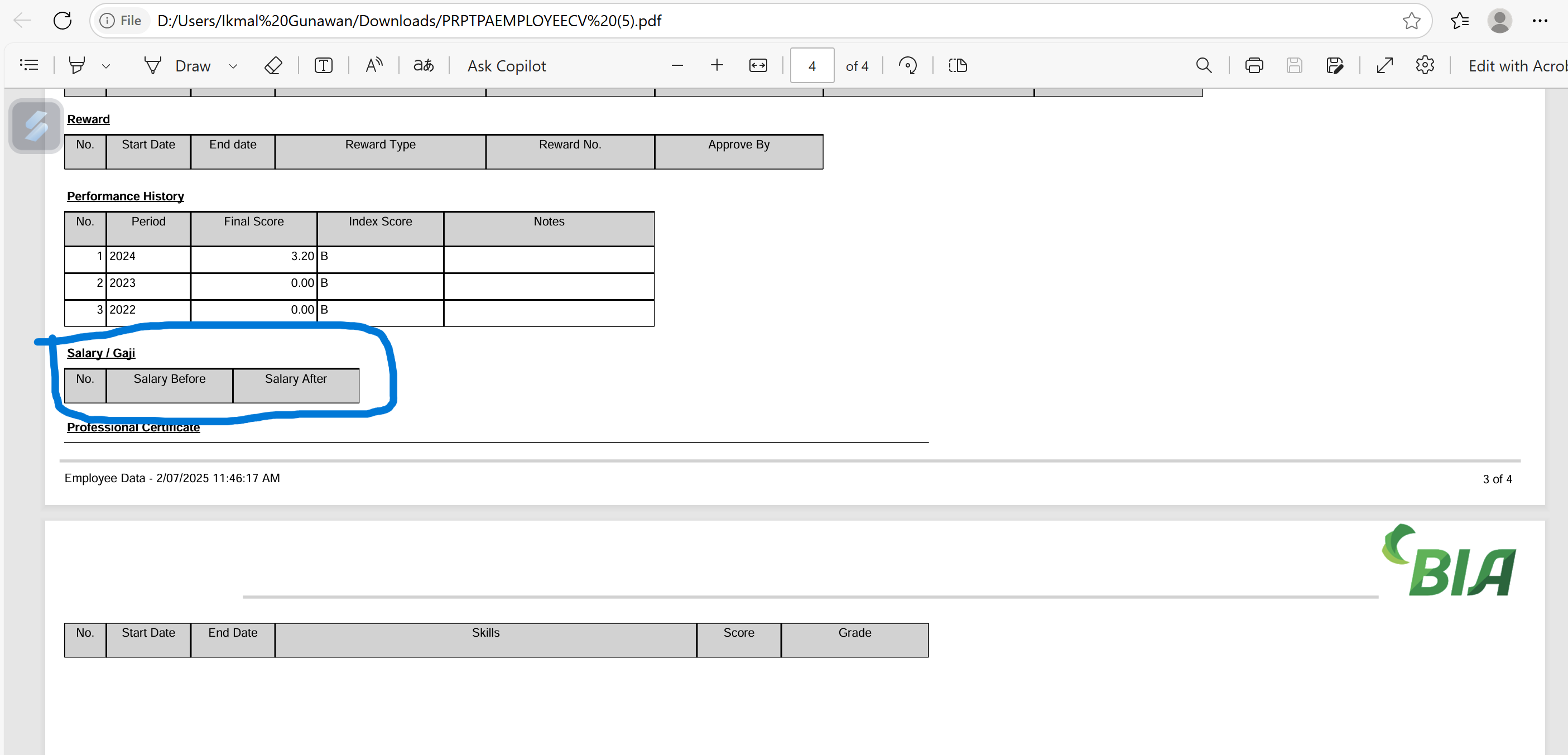Image resolution: width=1568 pixels, height=755 pixels.
Task: Click the Salary After column header
Action: [x=296, y=386]
